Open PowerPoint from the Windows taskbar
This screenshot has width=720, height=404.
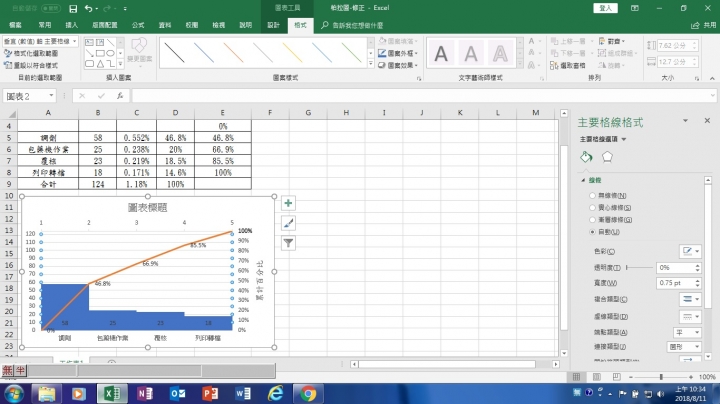210,393
